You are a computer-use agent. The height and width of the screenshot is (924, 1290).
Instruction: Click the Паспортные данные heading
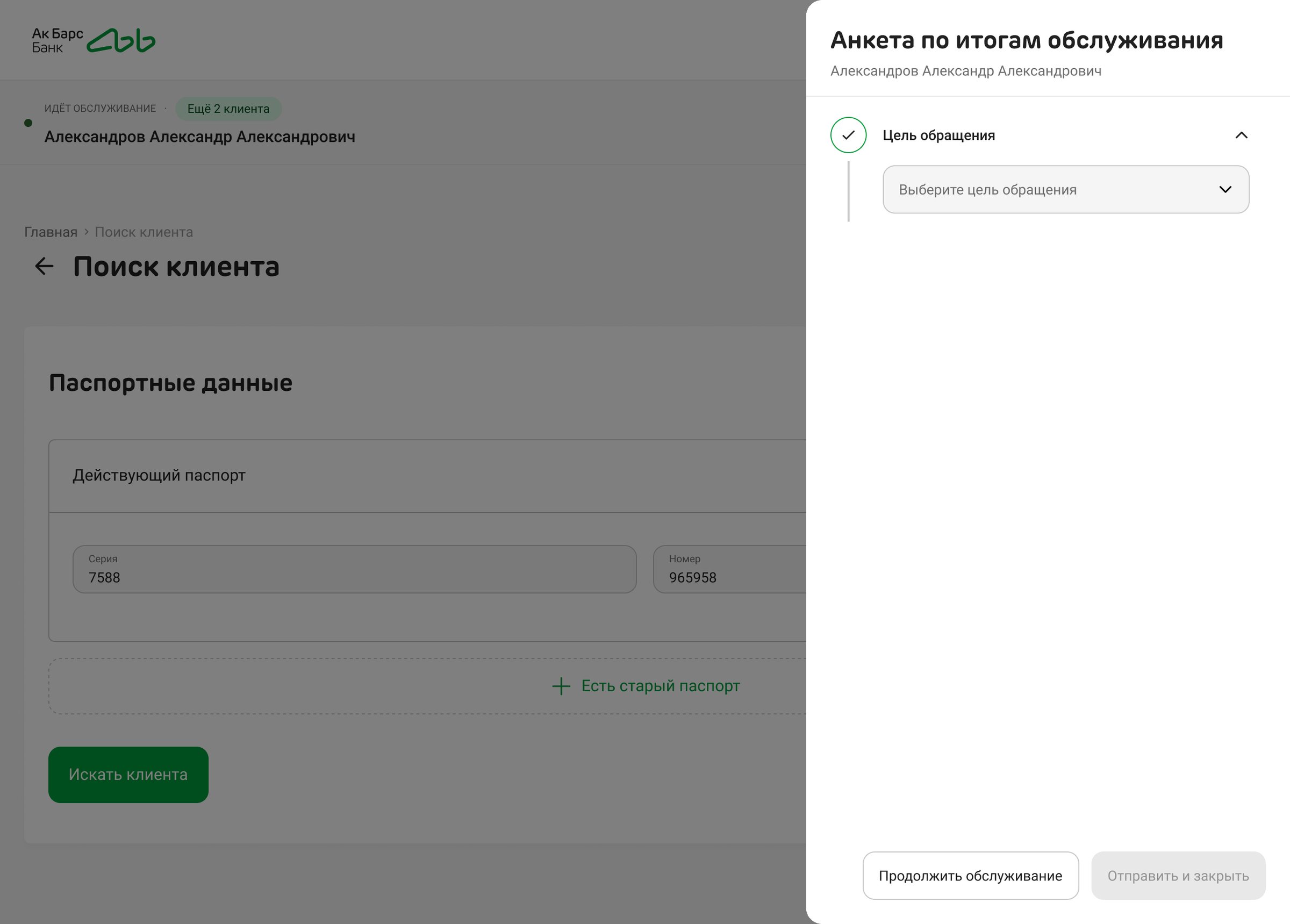point(170,383)
